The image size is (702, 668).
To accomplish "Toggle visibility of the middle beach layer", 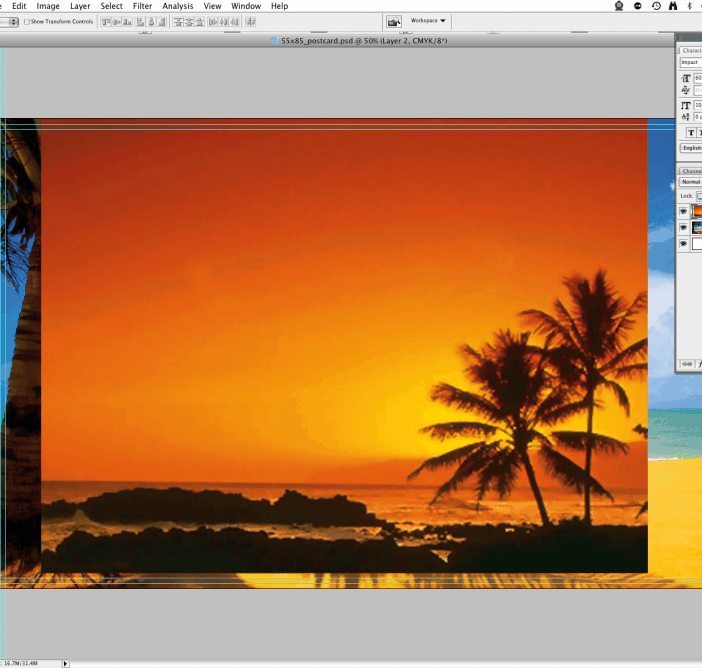I will pos(684,228).
